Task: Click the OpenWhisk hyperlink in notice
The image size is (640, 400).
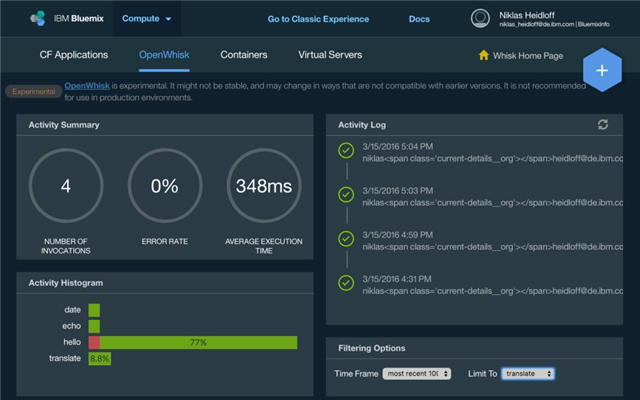Action: click(x=87, y=86)
